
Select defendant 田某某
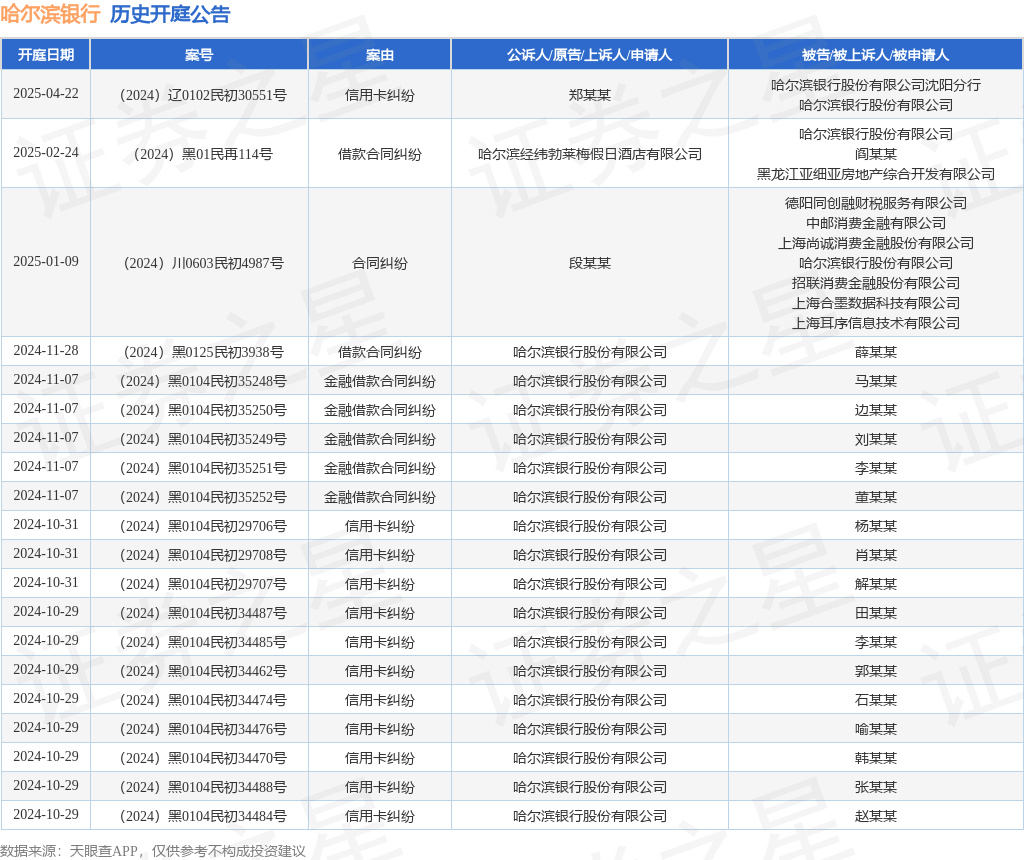876,613
